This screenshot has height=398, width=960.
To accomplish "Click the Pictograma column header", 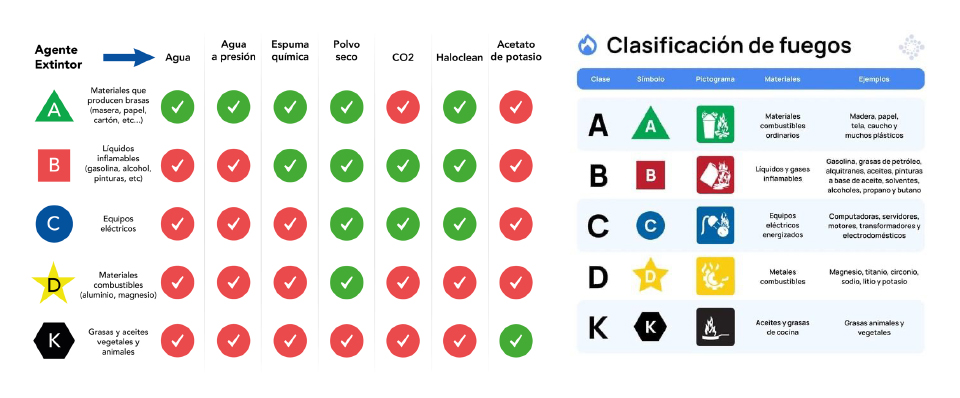I will 714,80.
